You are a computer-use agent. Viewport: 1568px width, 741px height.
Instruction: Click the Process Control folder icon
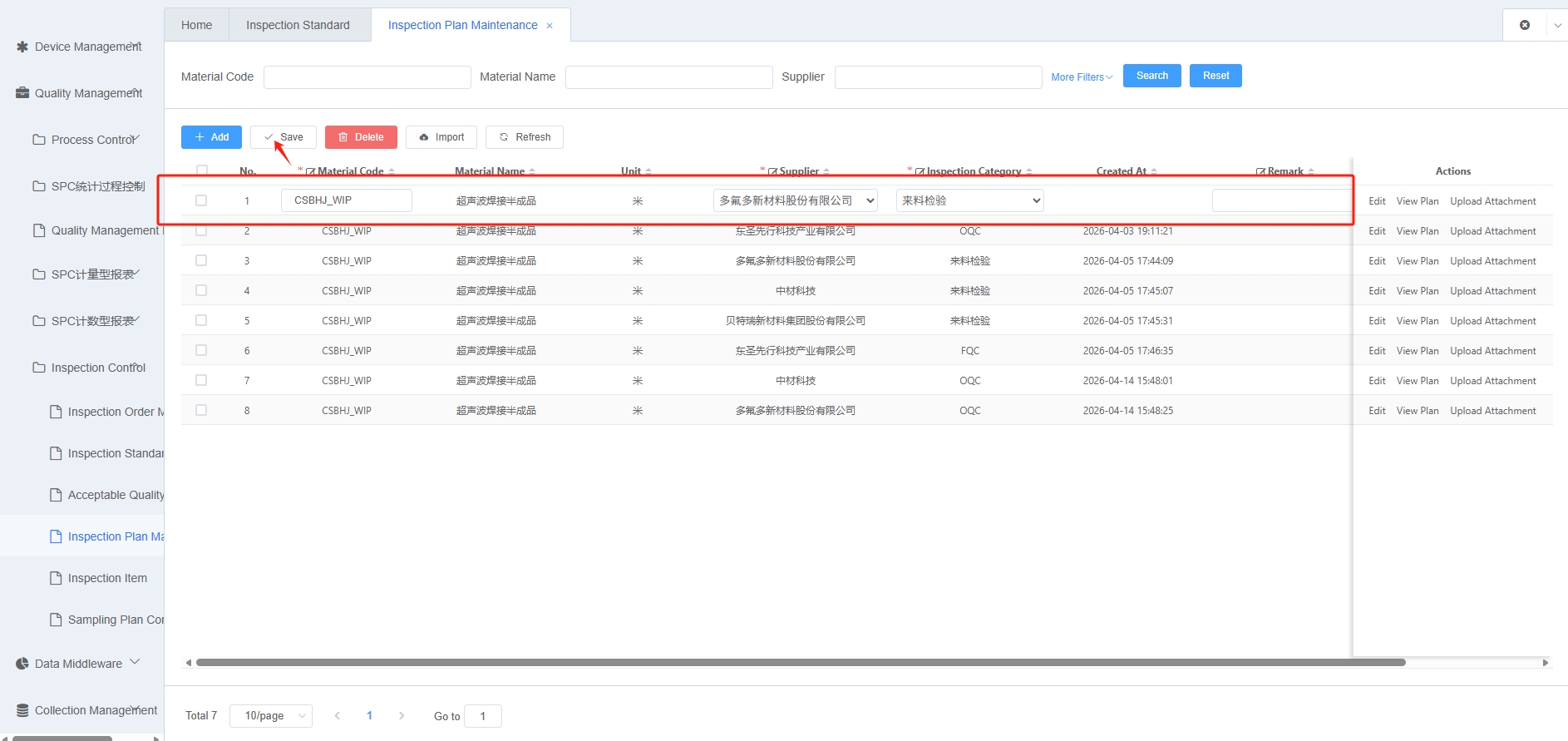click(x=39, y=140)
